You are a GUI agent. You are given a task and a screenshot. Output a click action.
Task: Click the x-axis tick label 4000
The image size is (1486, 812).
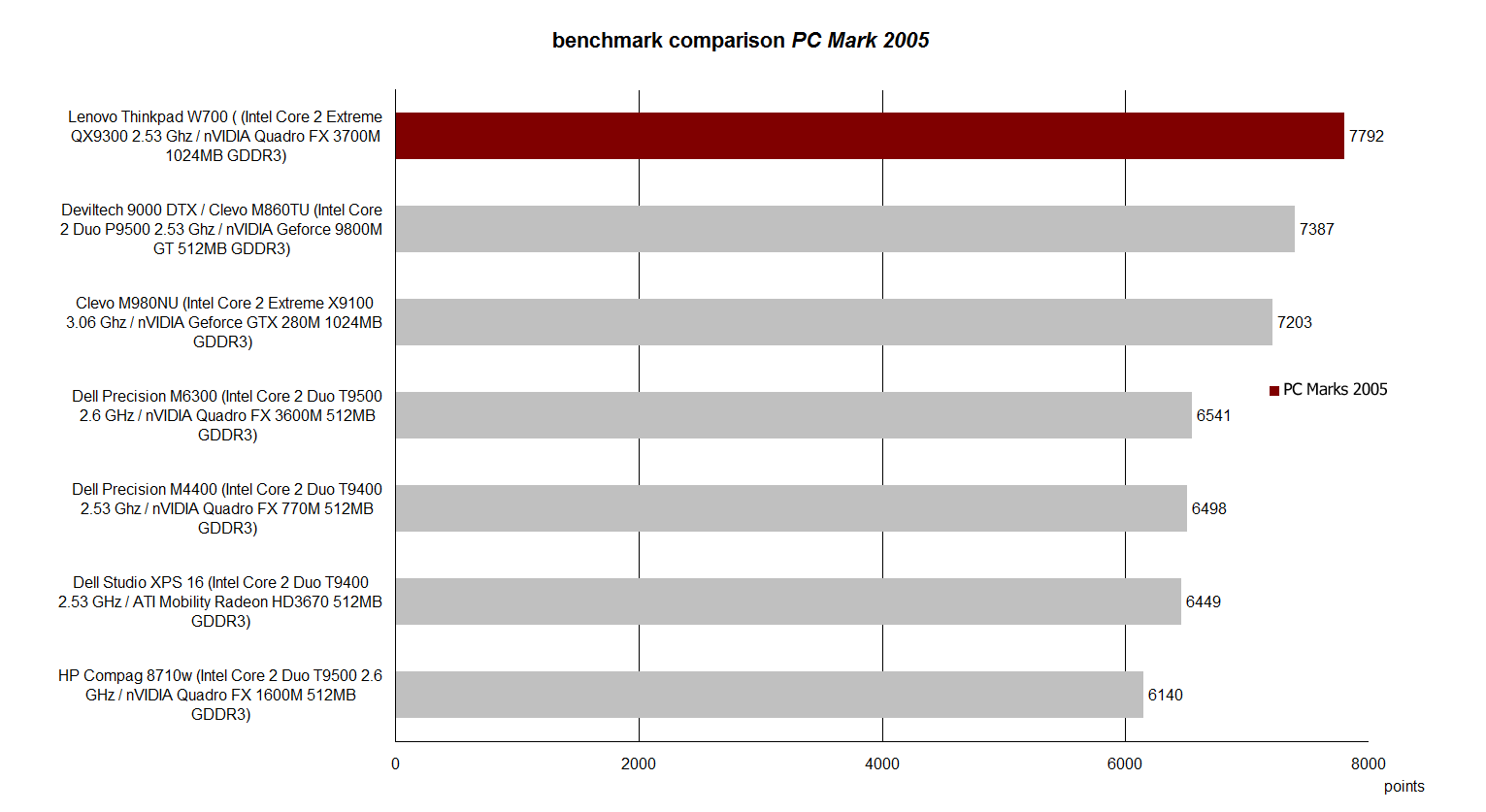click(x=882, y=763)
